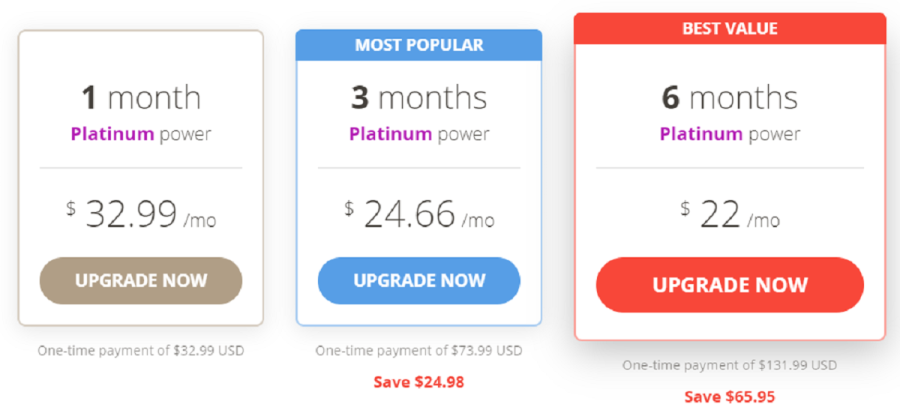900x416 pixels.
Task: Choose the 3 months plan heading
Action: coord(419,98)
